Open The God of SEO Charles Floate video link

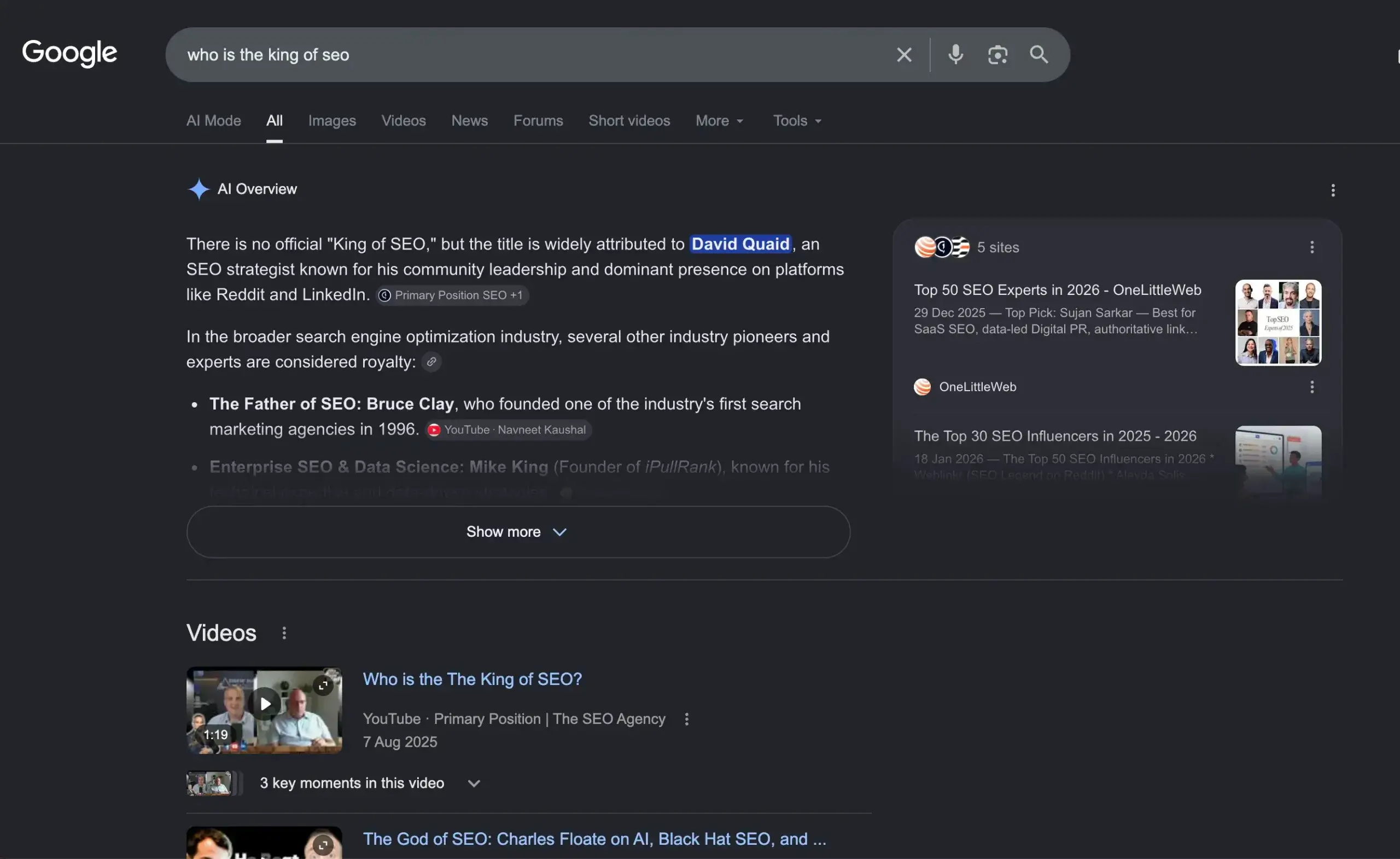[x=594, y=839]
